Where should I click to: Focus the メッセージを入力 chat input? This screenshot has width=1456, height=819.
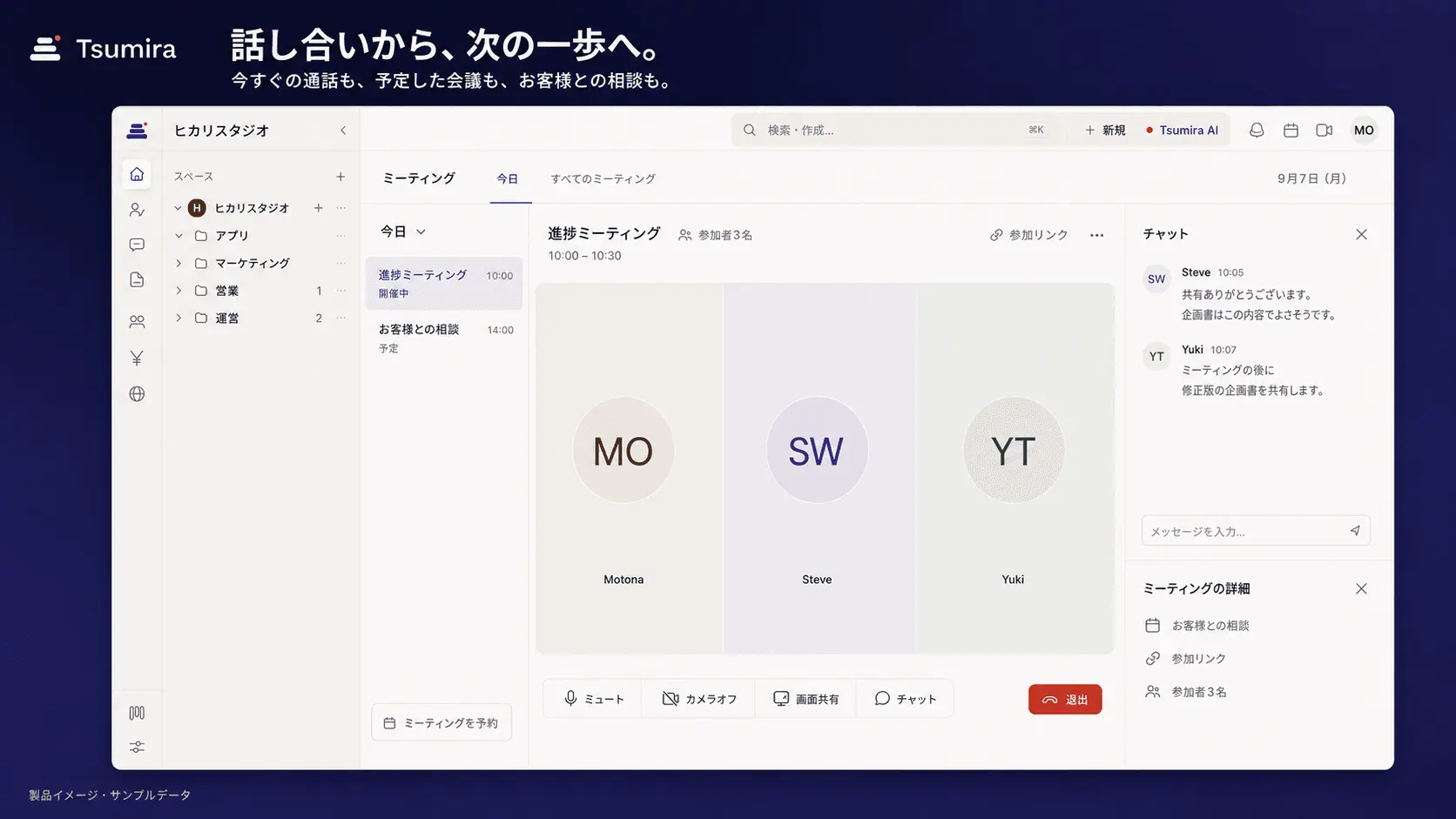(x=1256, y=531)
